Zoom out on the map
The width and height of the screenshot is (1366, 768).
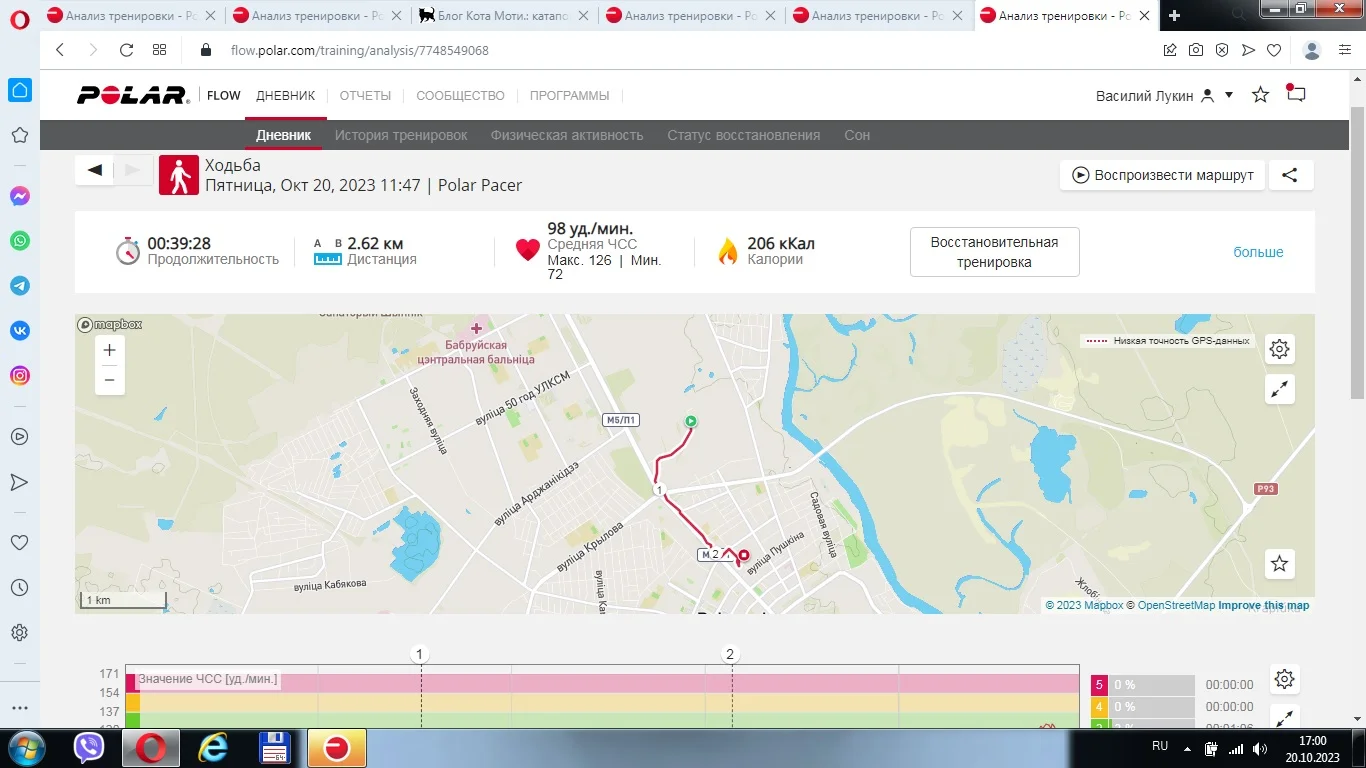pyautogui.click(x=110, y=380)
